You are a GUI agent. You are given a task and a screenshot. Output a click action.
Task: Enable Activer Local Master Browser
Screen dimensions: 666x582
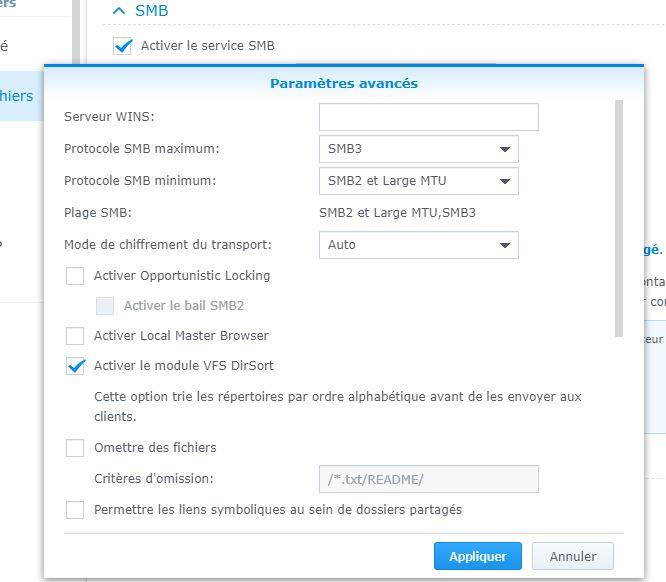click(x=75, y=336)
